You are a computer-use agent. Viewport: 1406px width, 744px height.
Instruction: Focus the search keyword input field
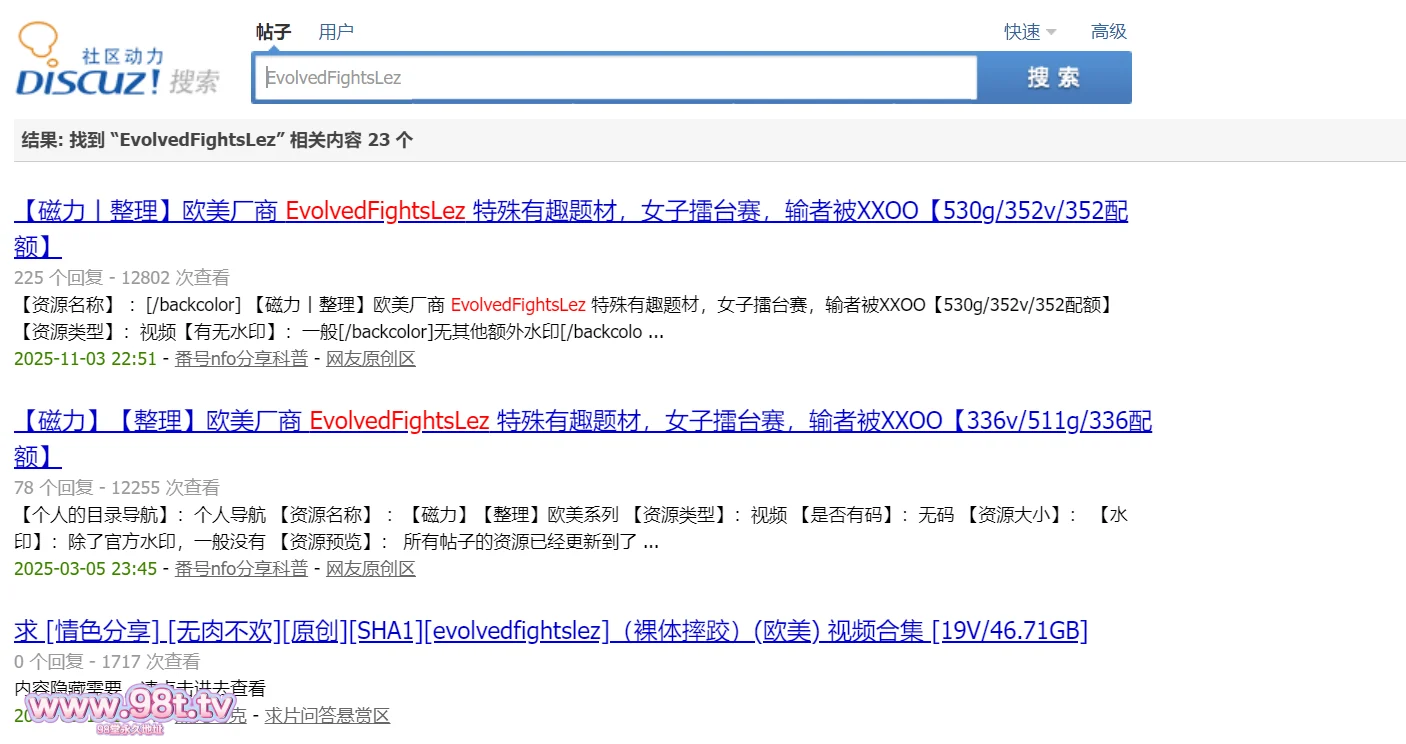615,78
